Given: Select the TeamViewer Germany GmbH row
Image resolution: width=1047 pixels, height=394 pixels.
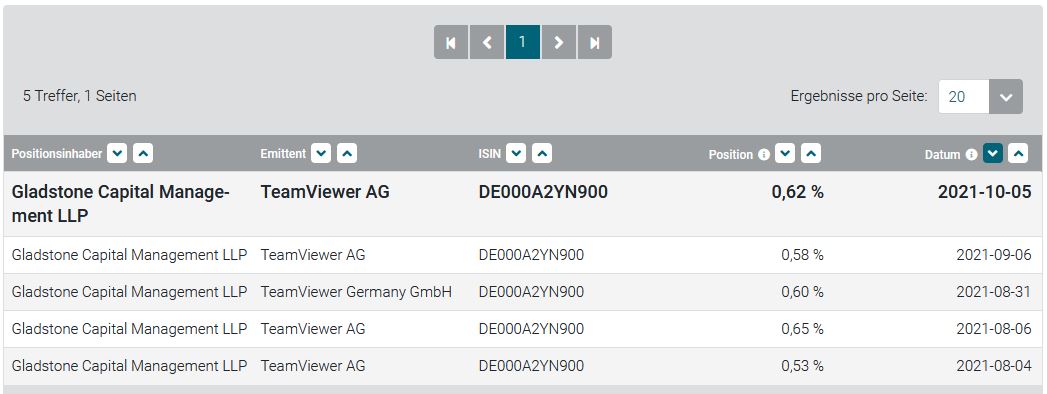Looking at the screenshot, I should click(523, 292).
